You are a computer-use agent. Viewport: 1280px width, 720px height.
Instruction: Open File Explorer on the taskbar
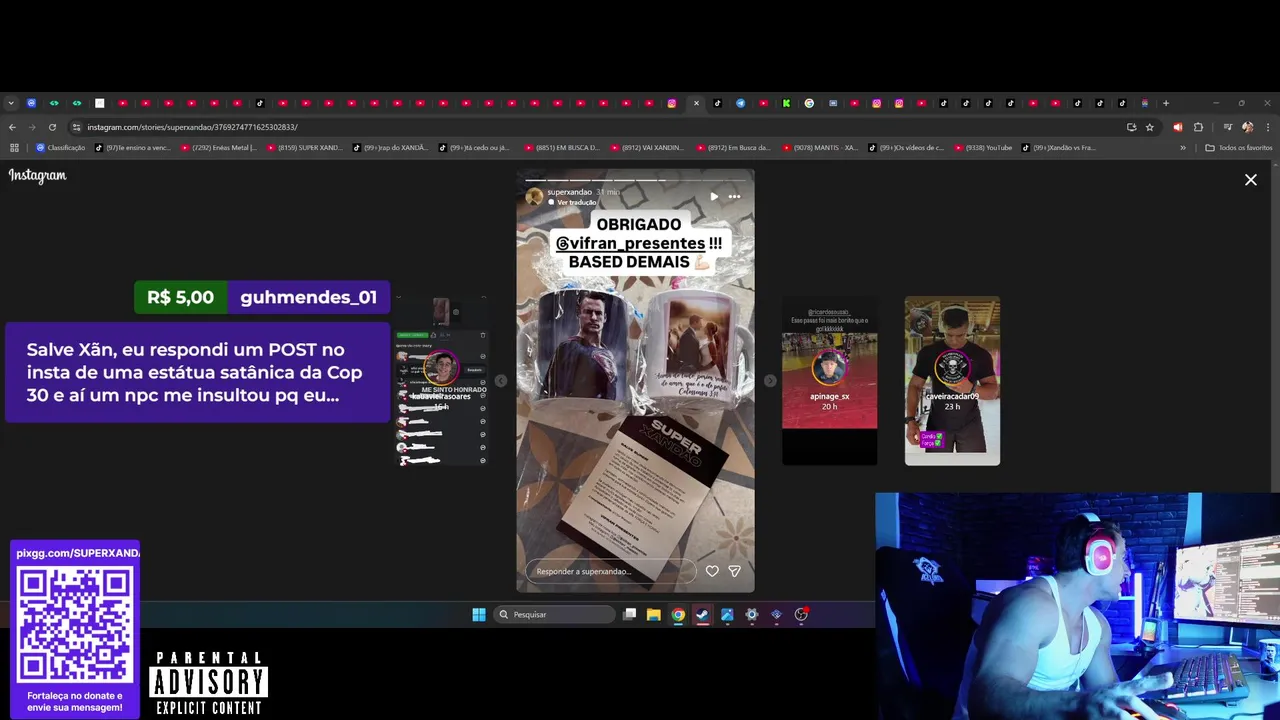653,614
